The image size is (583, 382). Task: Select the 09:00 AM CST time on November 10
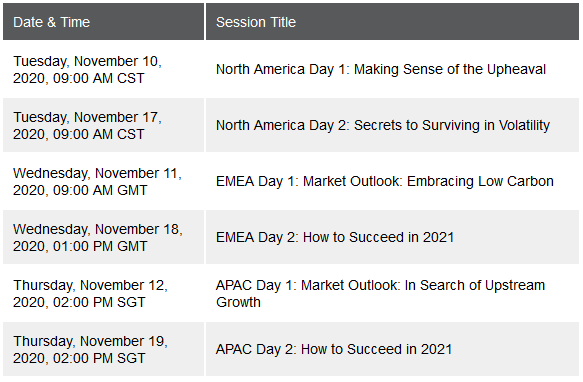pos(99,78)
